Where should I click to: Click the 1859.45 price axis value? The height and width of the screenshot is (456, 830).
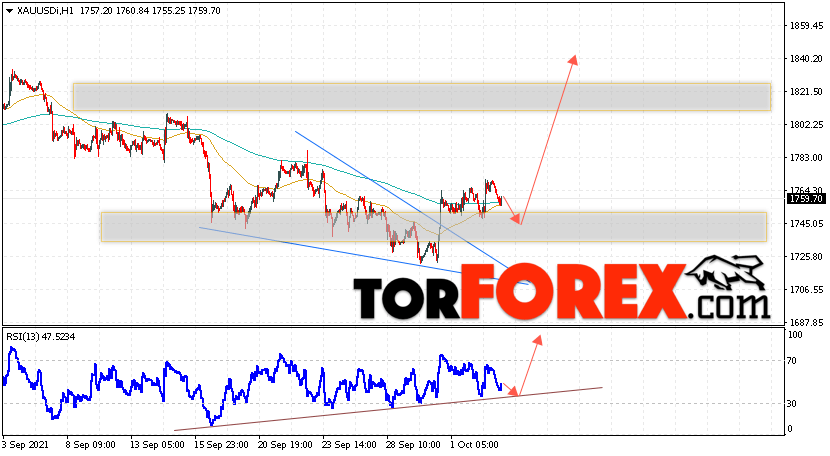coord(806,25)
